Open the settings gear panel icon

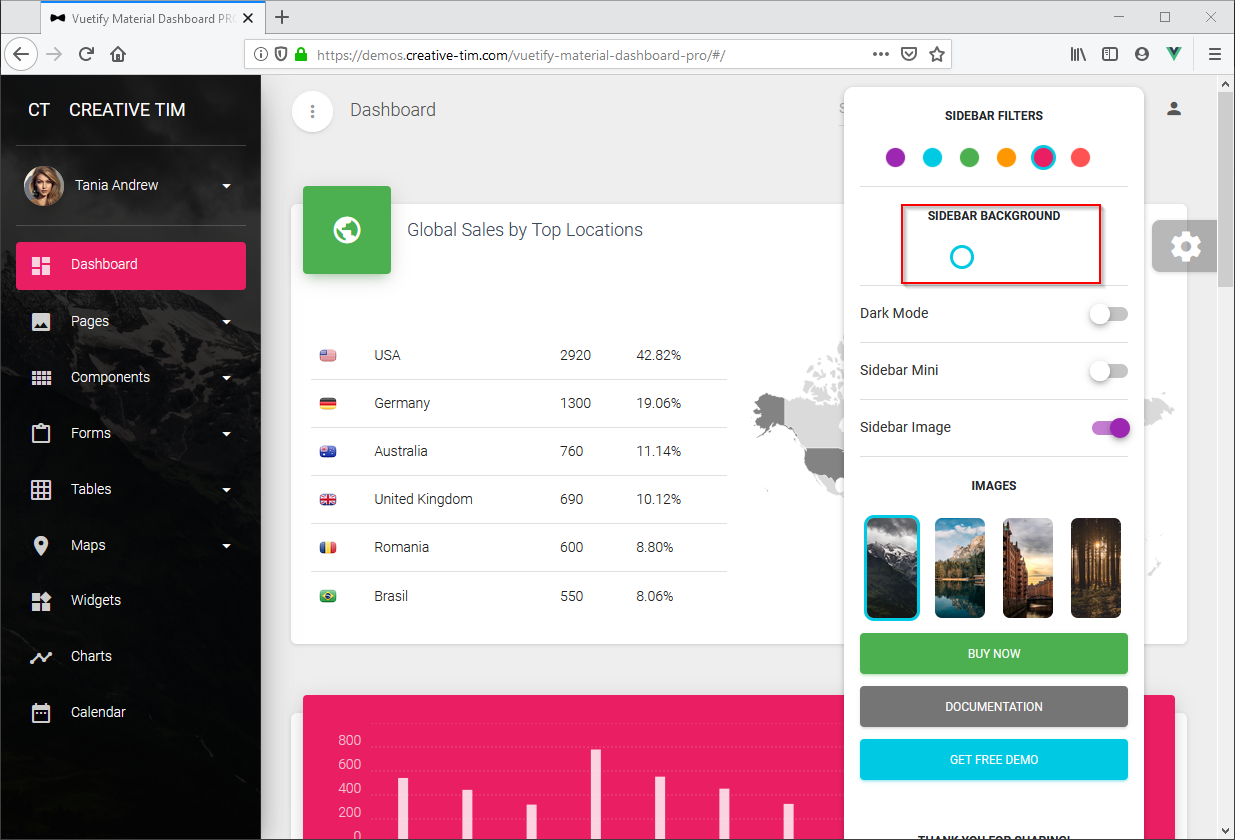[1185, 246]
